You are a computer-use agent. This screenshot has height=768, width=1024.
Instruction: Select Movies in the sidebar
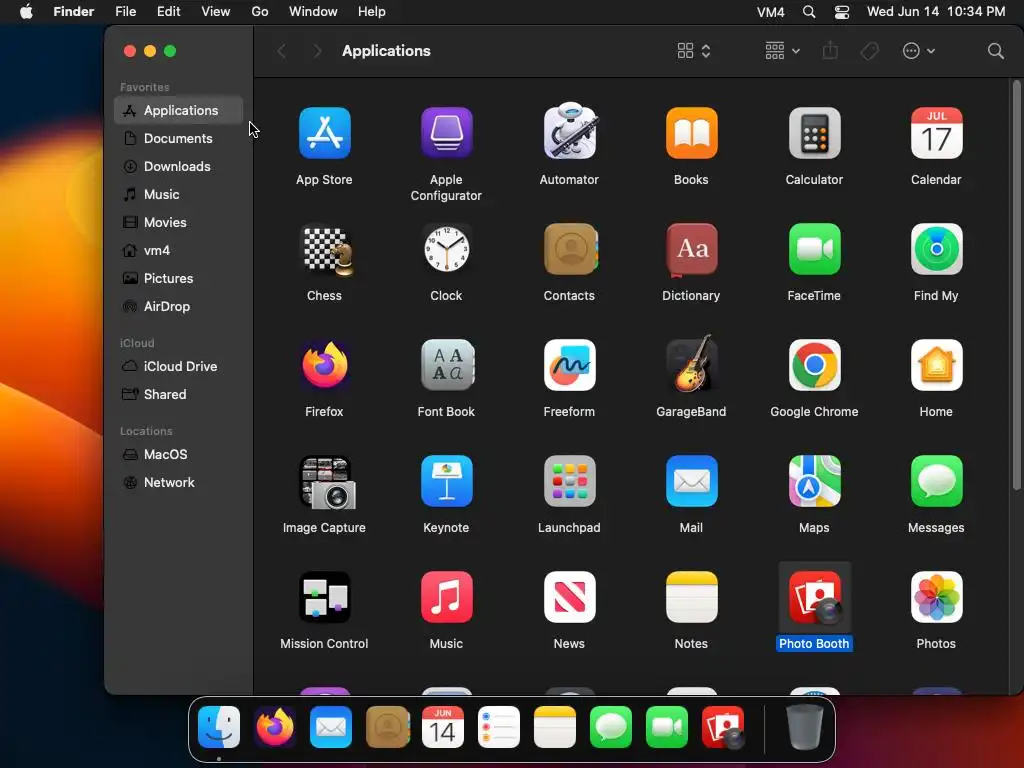(x=178, y=223)
